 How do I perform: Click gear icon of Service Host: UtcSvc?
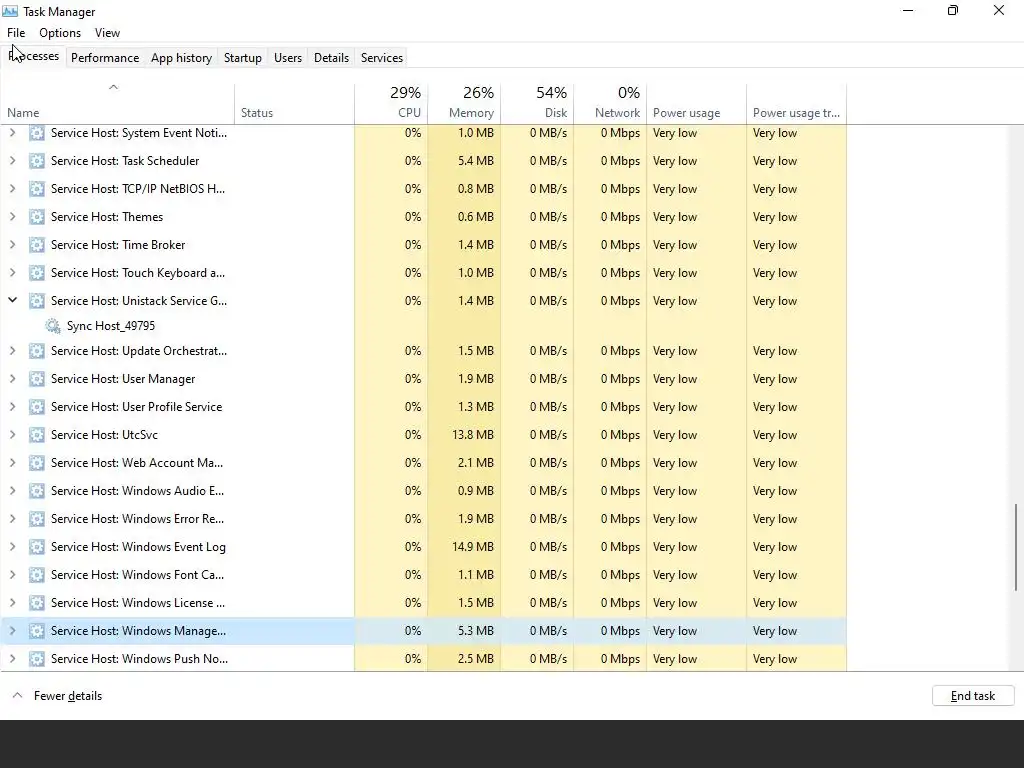37,435
